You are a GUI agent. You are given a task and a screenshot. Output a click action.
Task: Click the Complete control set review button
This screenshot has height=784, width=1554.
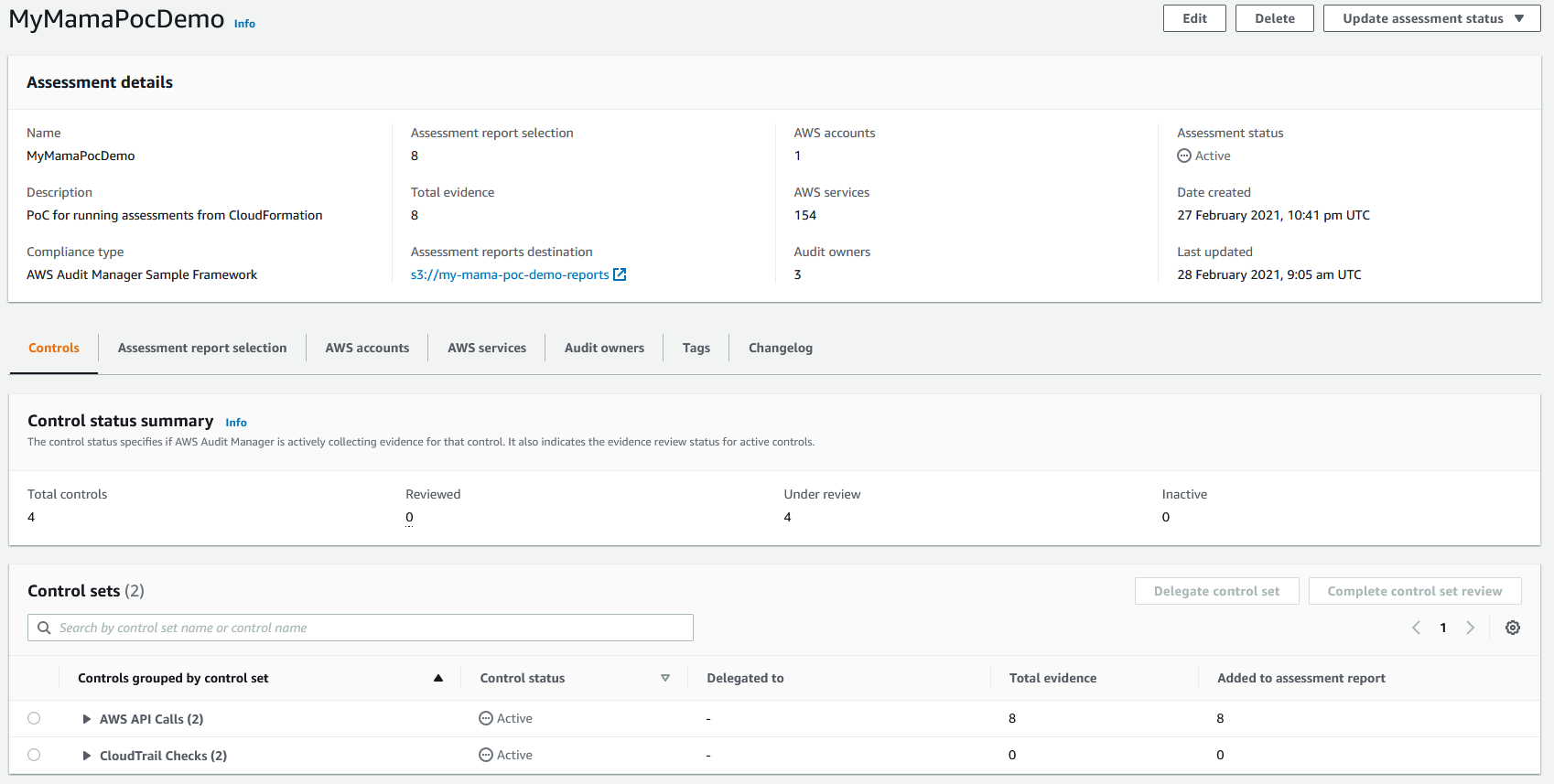click(1415, 591)
